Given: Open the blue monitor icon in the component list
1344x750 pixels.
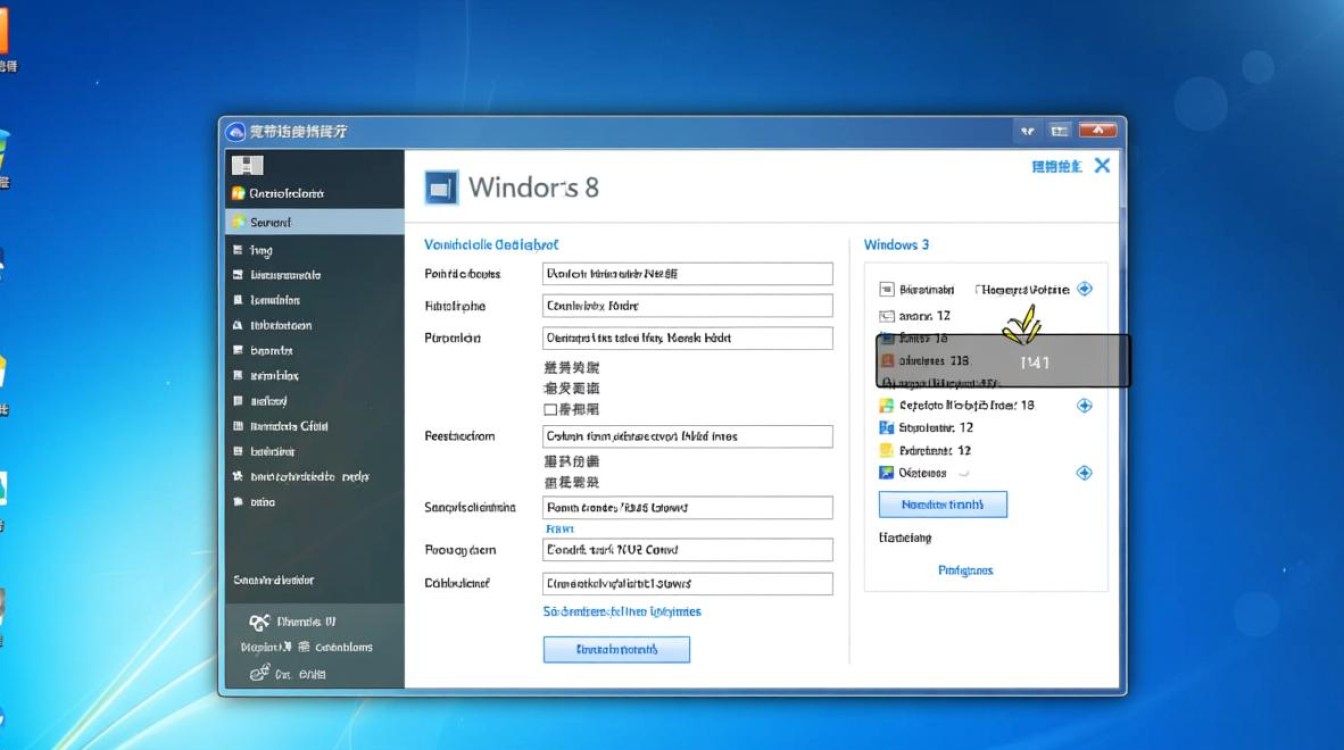Looking at the screenshot, I should (x=886, y=427).
